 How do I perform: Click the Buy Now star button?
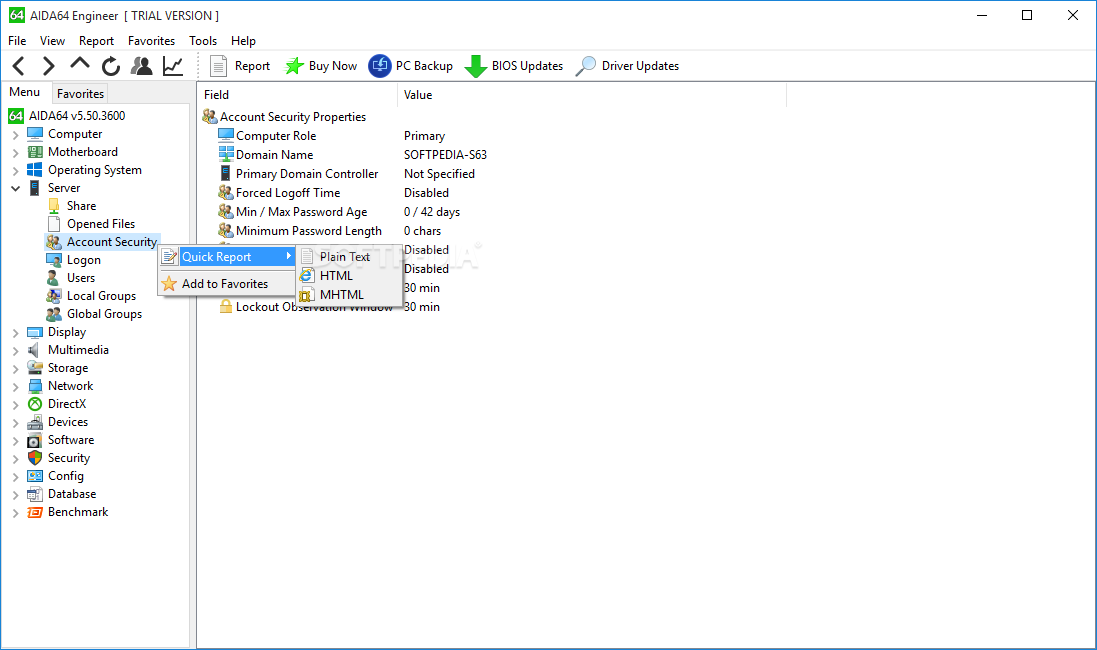(x=321, y=66)
